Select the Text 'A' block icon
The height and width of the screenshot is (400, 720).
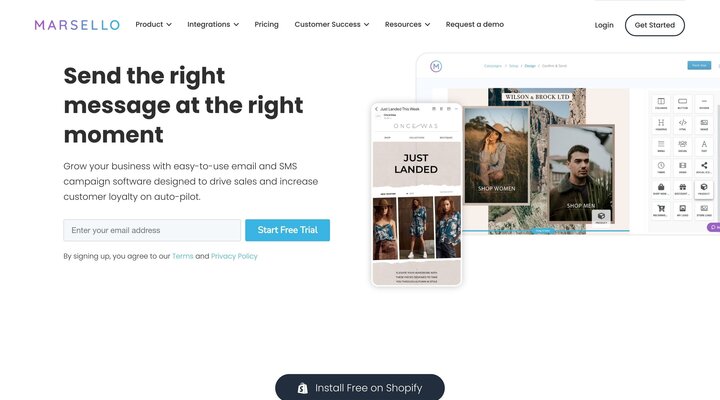click(x=704, y=146)
